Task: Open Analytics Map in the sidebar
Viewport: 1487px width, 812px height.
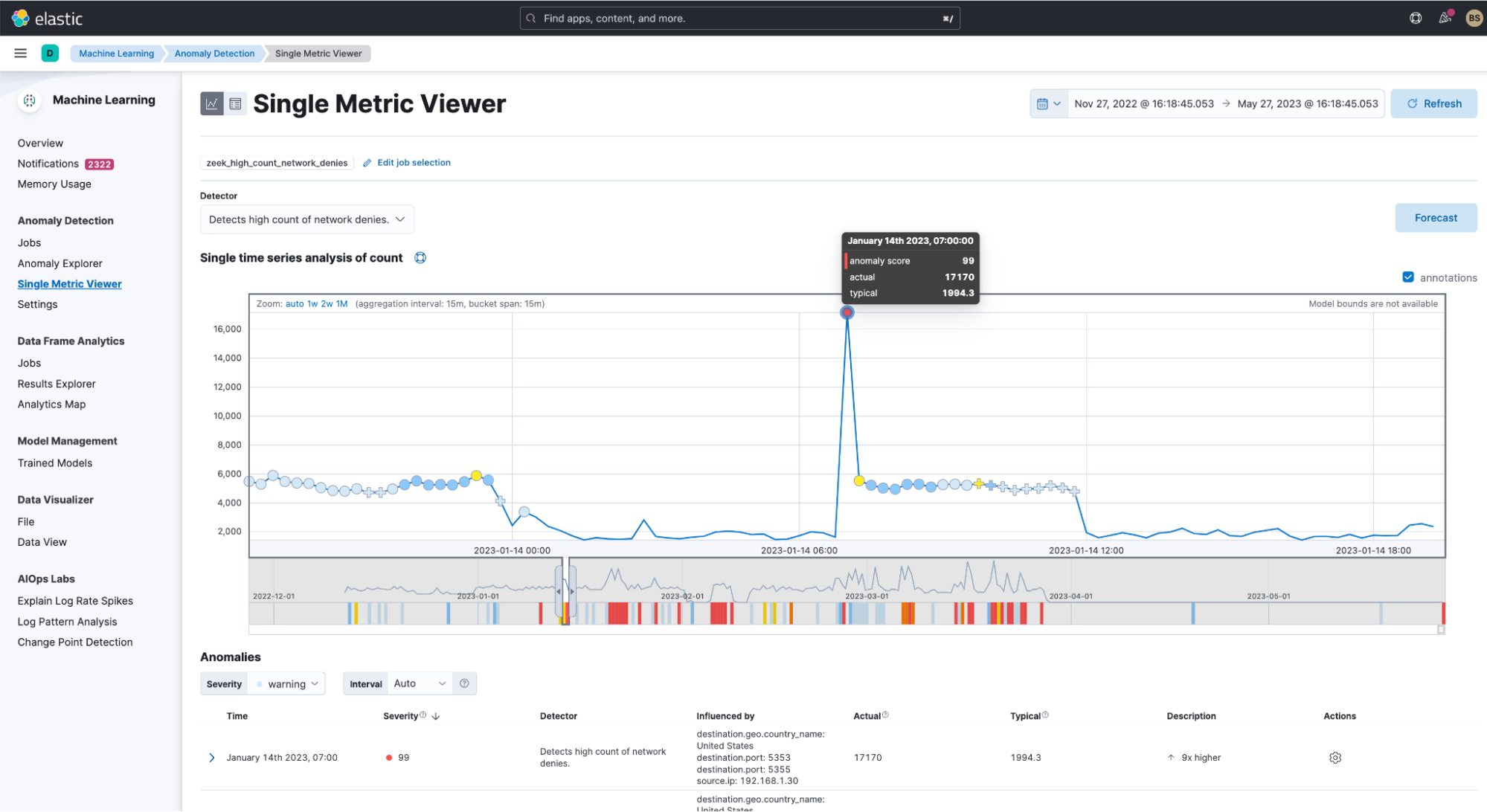Action: point(51,405)
